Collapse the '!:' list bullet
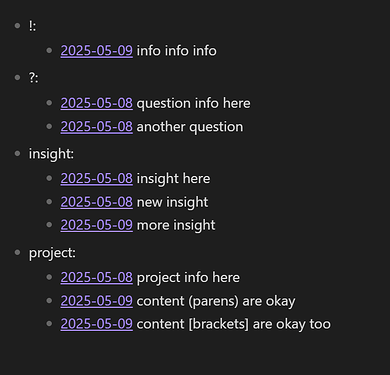 [18, 25]
